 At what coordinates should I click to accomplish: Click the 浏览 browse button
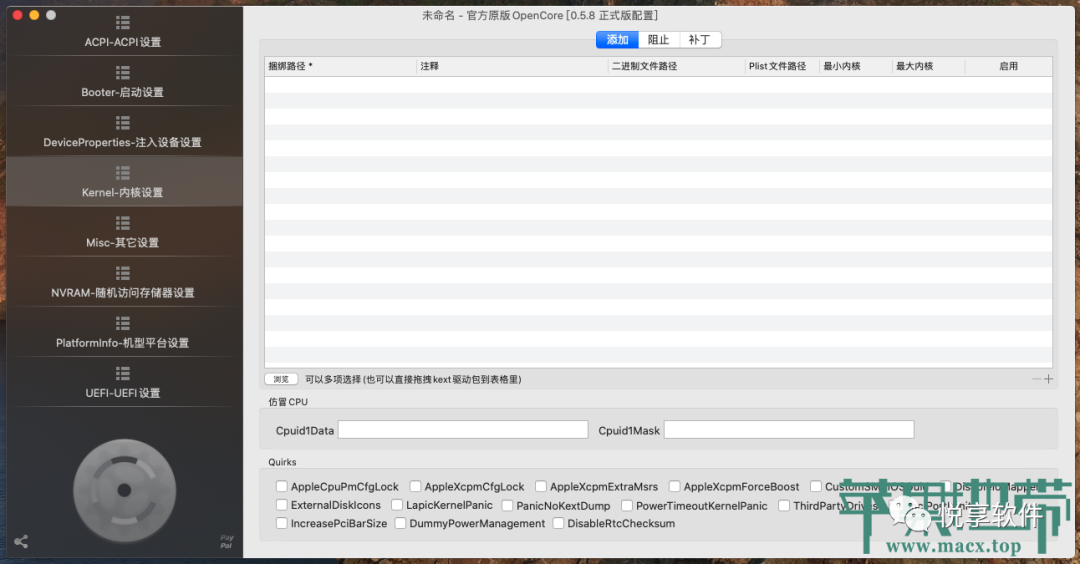coord(281,379)
